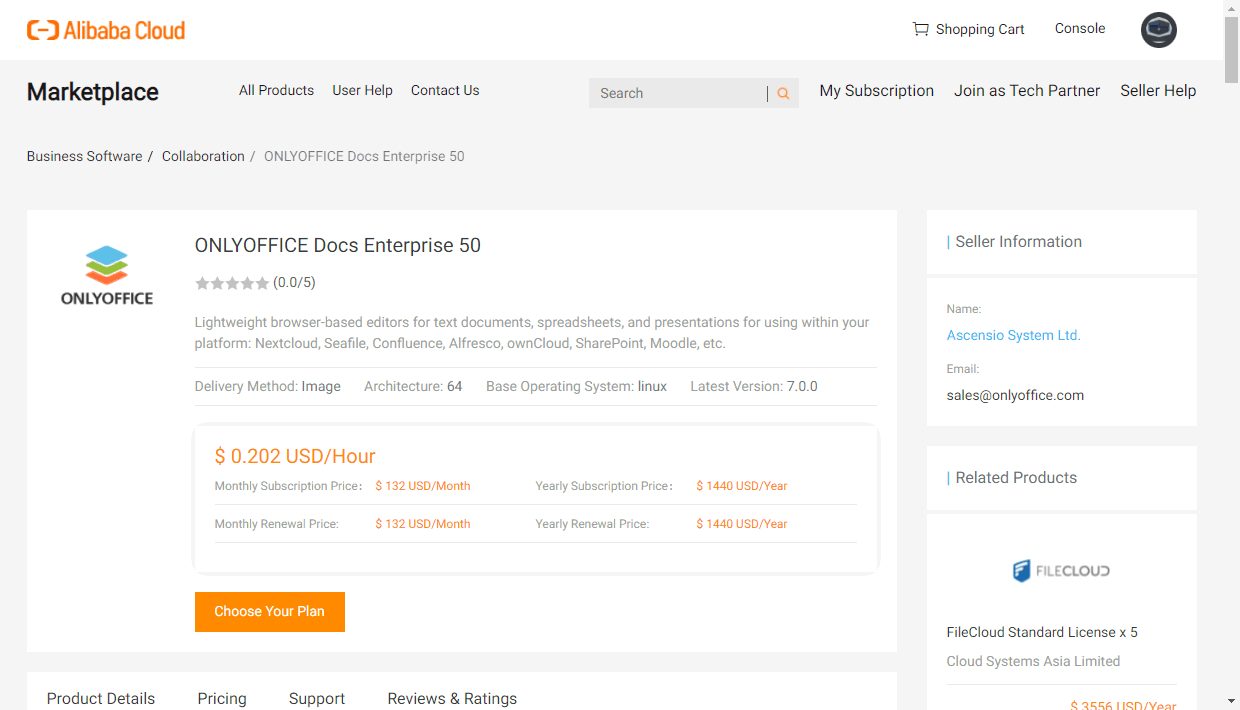Click the FileCloud logo under Related Products
The width and height of the screenshot is (1240, 710).
(x=1061, y=570)
